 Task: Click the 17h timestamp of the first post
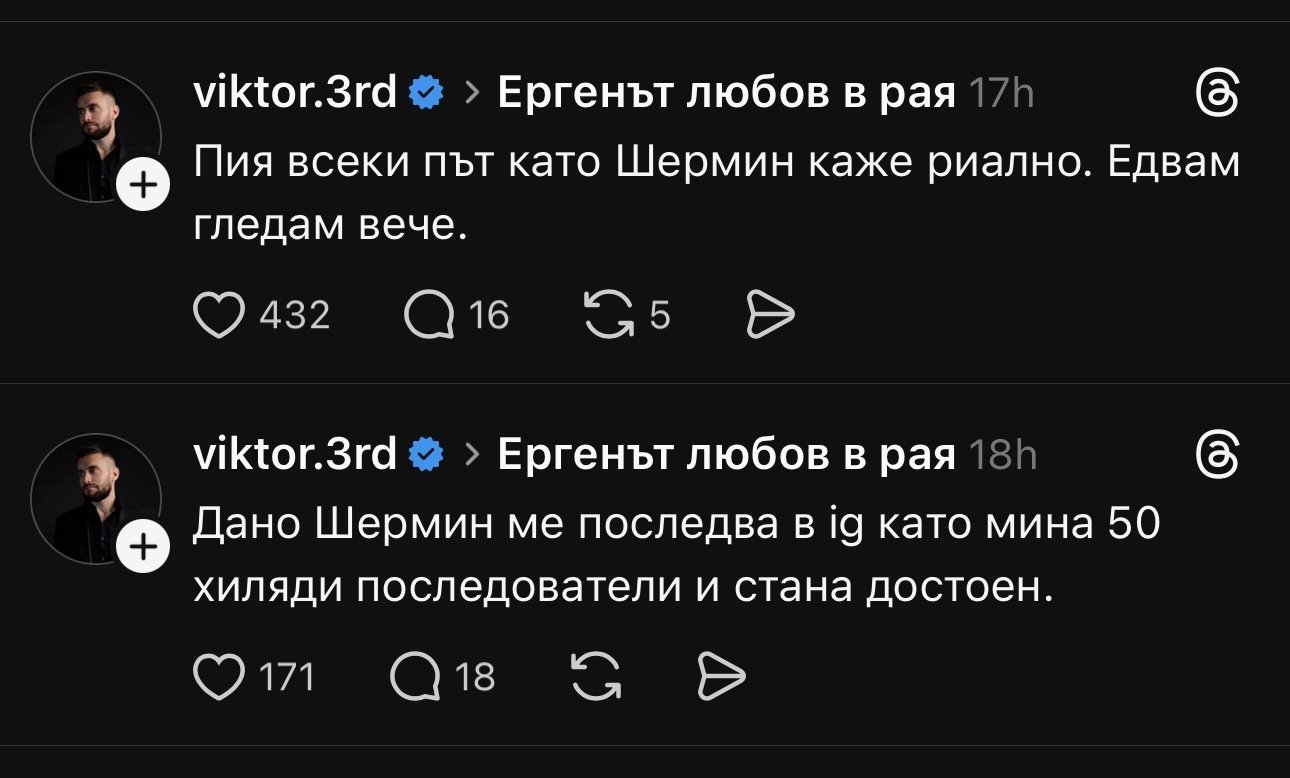pos(1001,94)
